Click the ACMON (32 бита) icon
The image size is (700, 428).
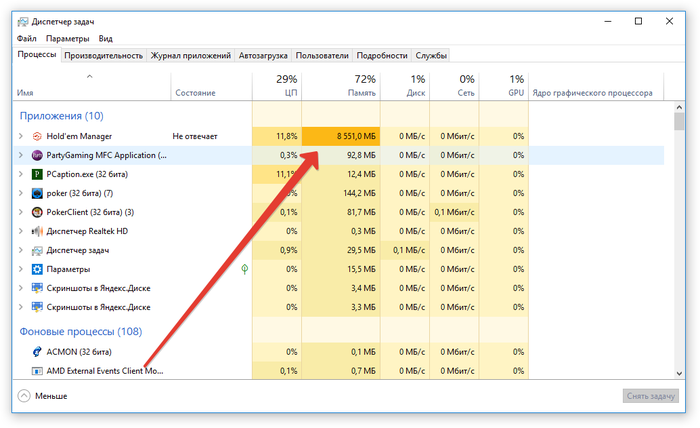tap(37, 352)
